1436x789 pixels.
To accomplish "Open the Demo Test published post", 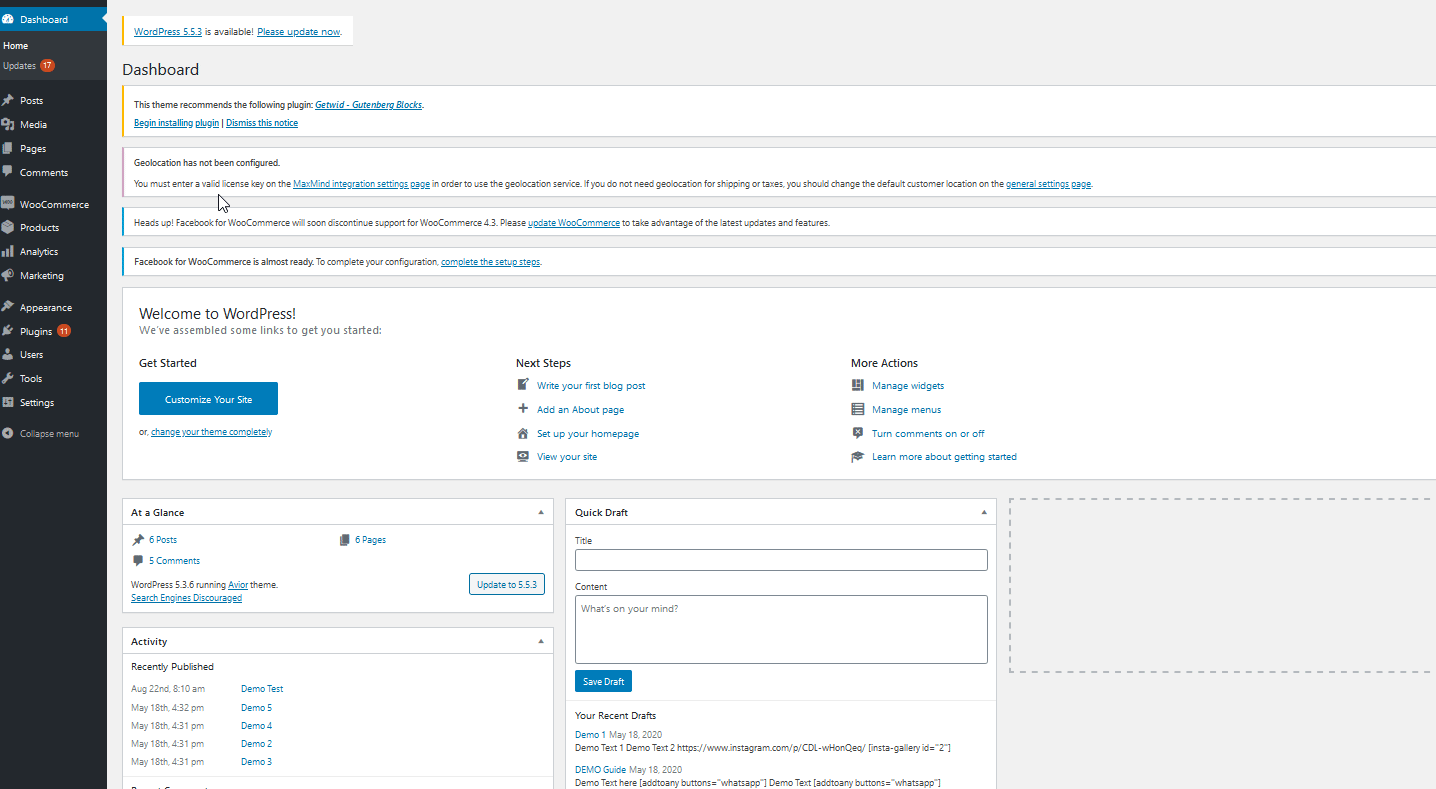I will click(x=262, y=689).
